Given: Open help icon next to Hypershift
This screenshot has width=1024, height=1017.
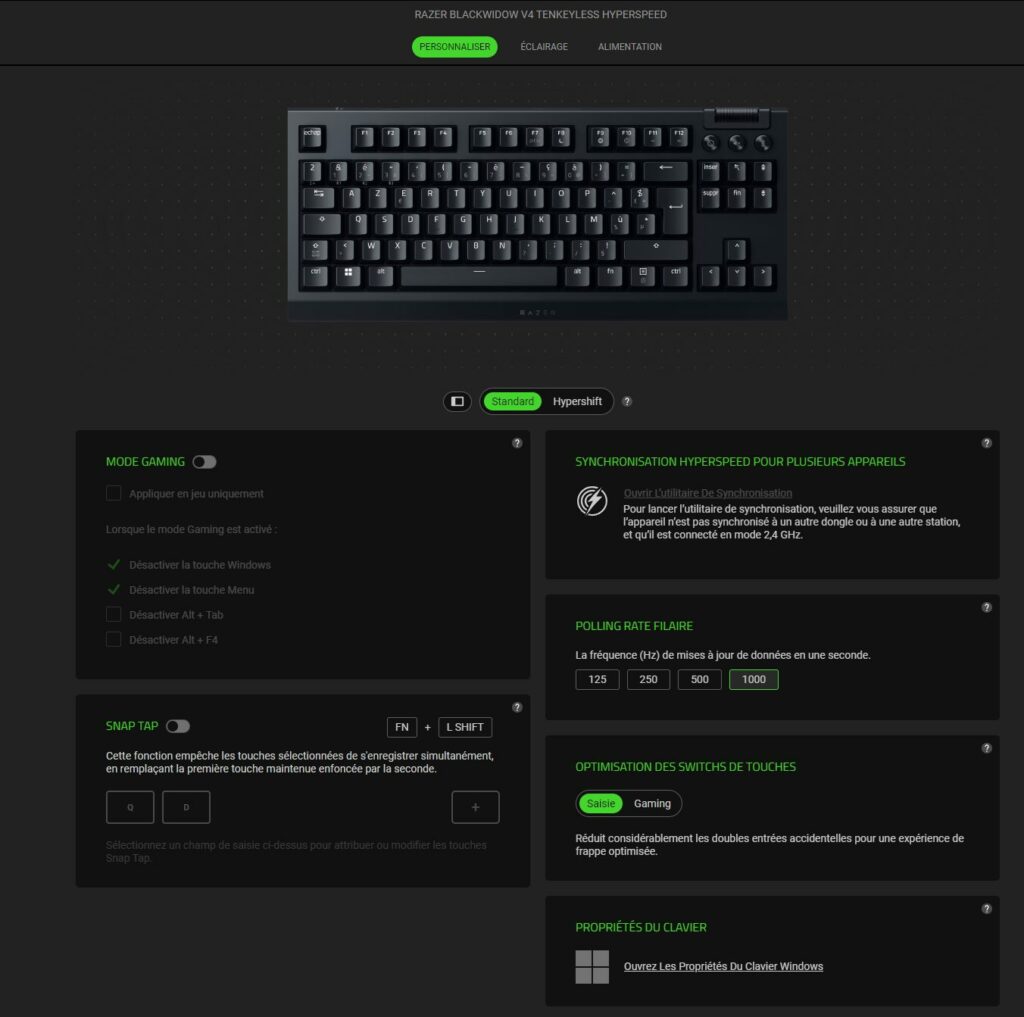Looking at the screenshot, I should point(627,401).
